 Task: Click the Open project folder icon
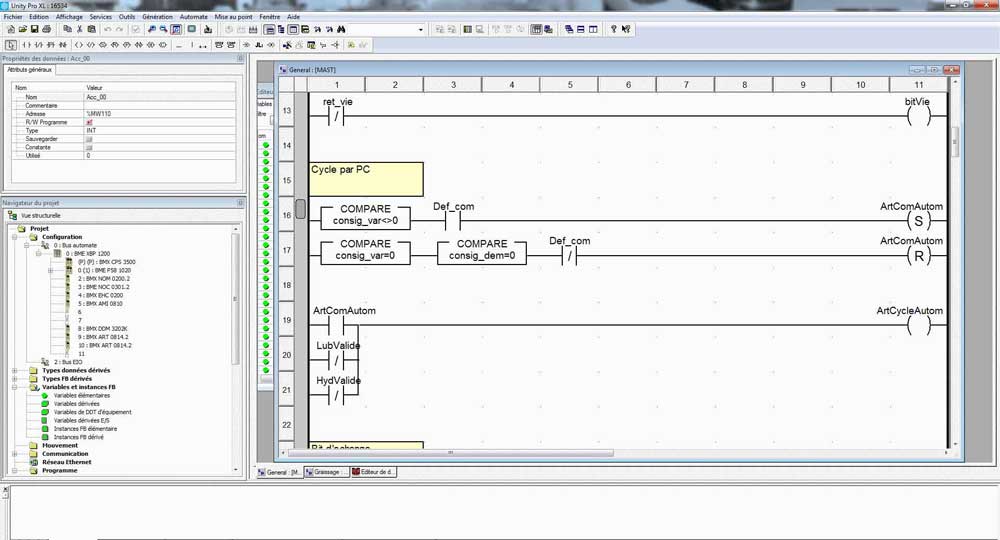22,30
